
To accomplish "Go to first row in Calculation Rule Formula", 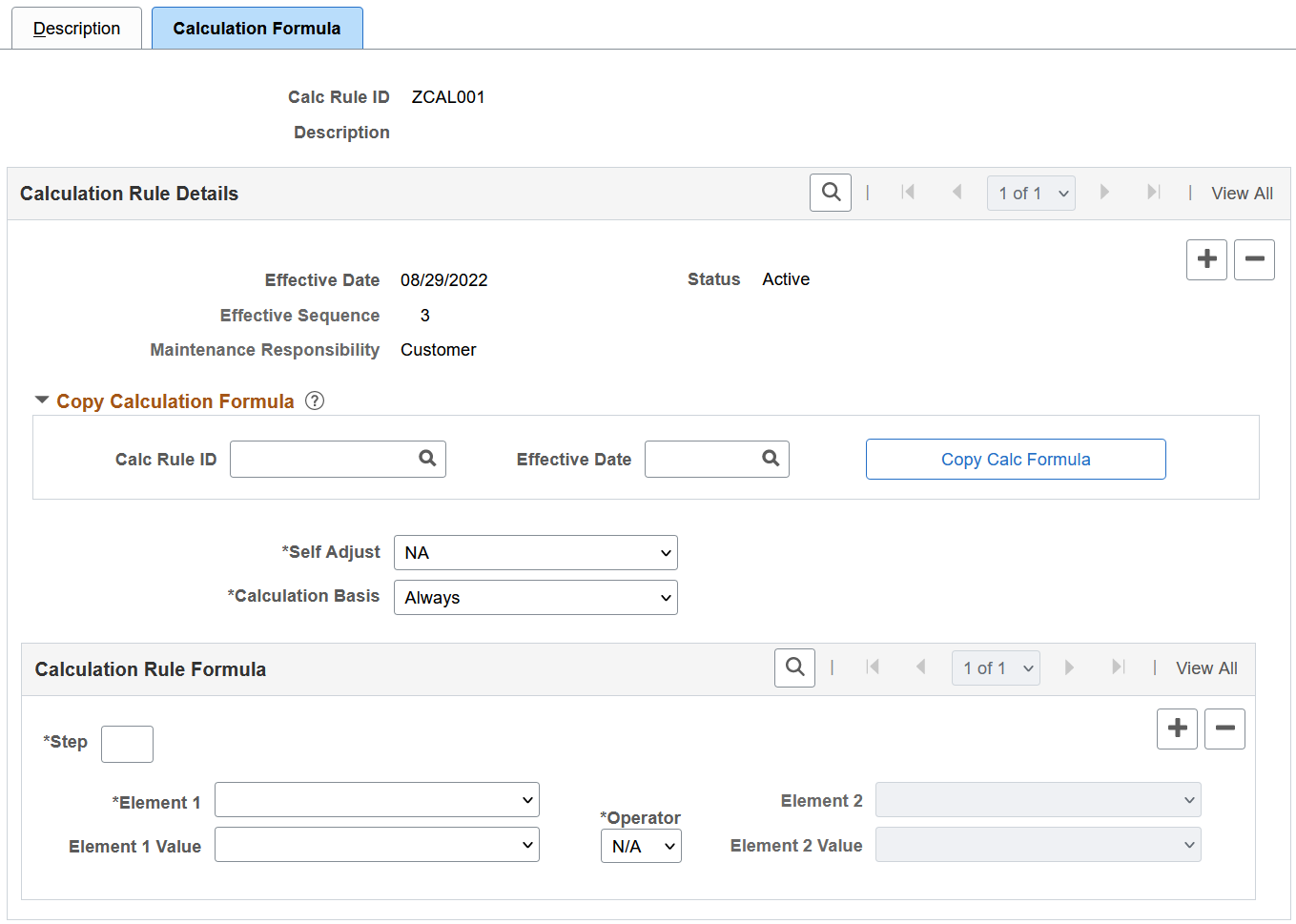I will (x=873, y=667).
